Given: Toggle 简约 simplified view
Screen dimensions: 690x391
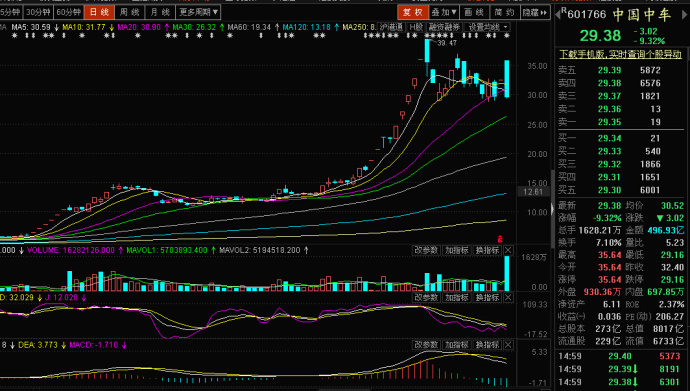Looking at the screenshot, I should [504, 12].
